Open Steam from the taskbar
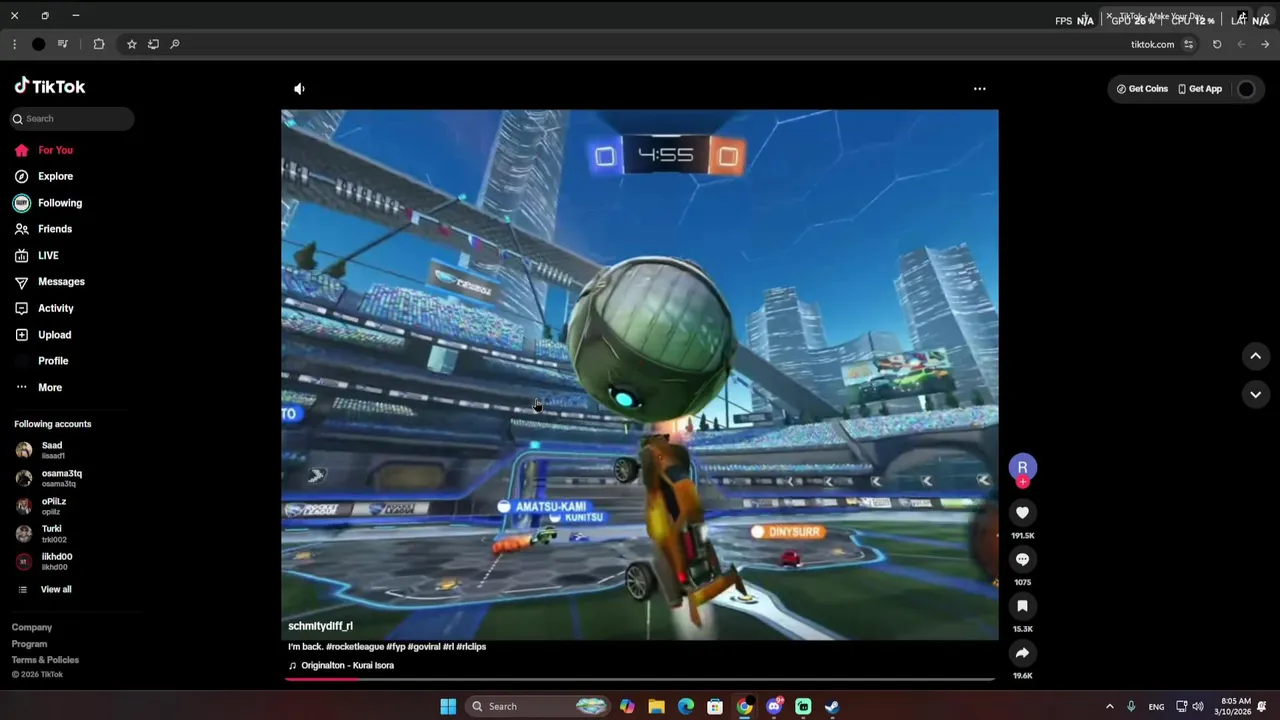 832,707
